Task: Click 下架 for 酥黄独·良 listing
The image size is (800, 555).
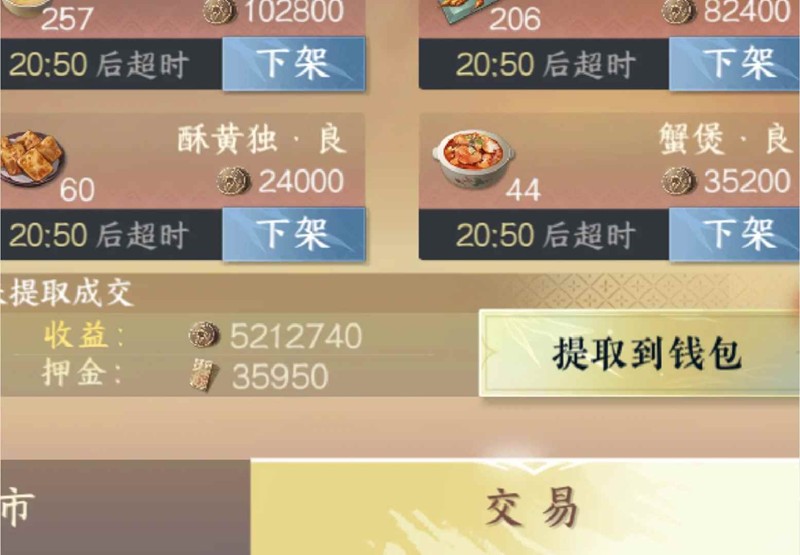Action: [x=294, y=234]
